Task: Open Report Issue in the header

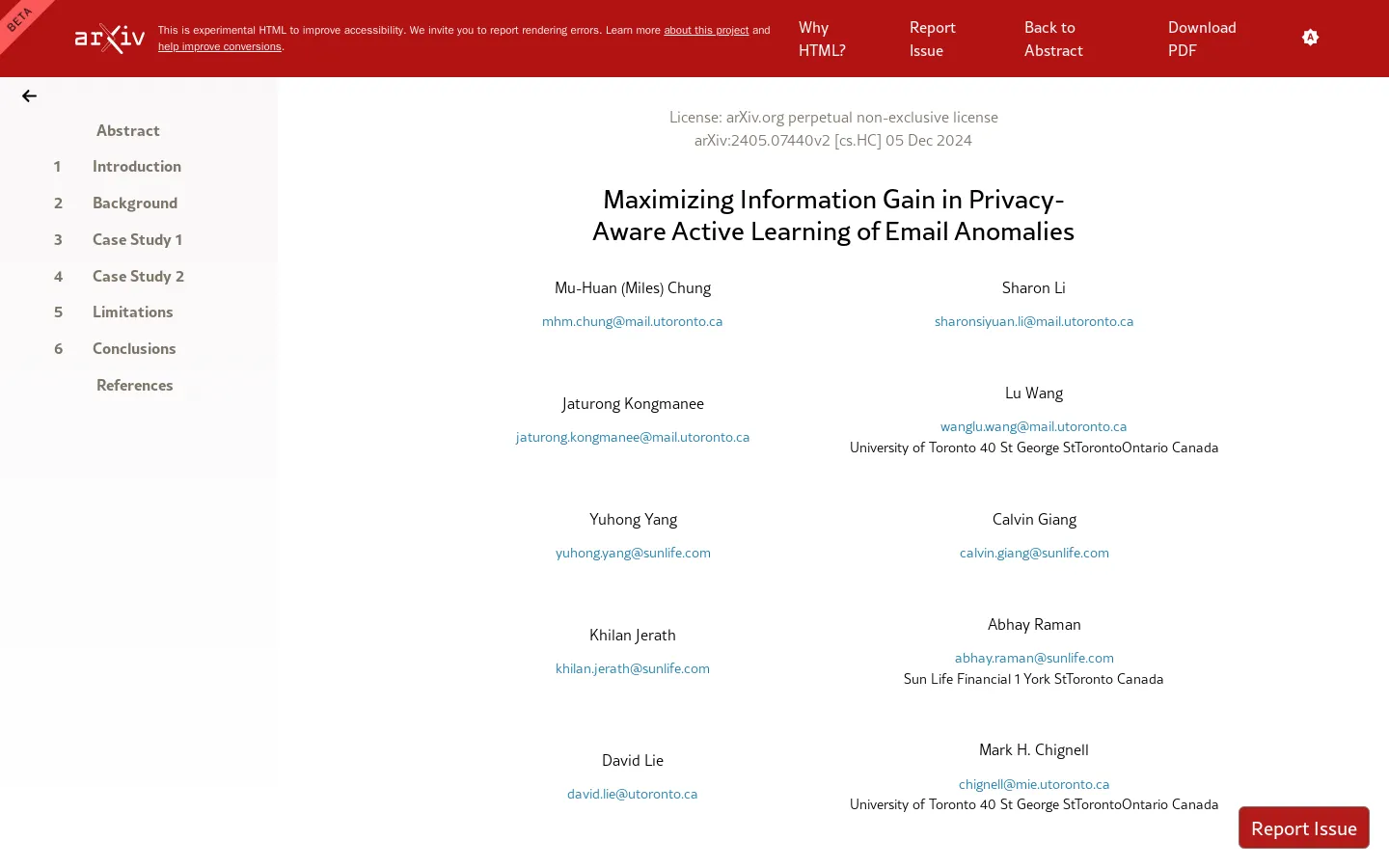Action: point(932,39)
